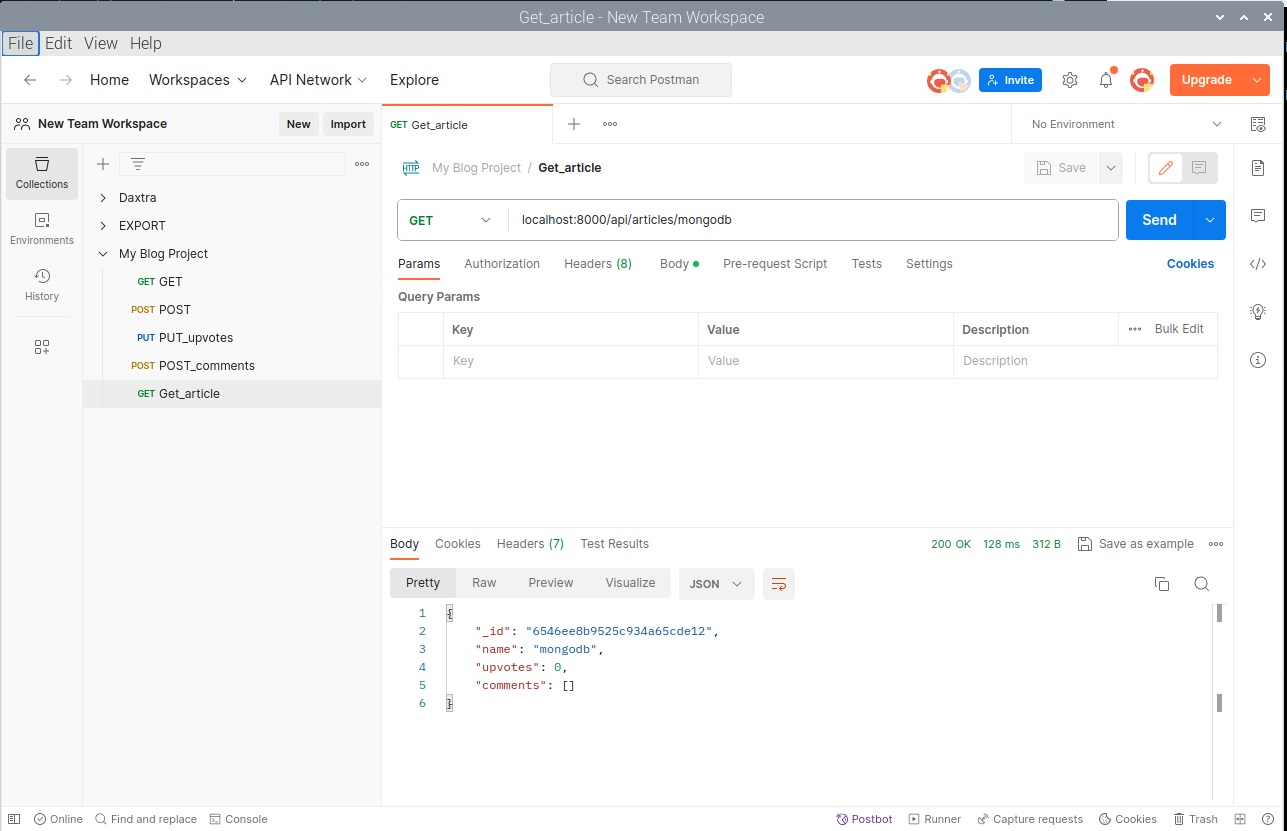Viewport: 1287px width, 831px height.
Task: Open the History sidebar panel
Action: click(x=42, y=285)
